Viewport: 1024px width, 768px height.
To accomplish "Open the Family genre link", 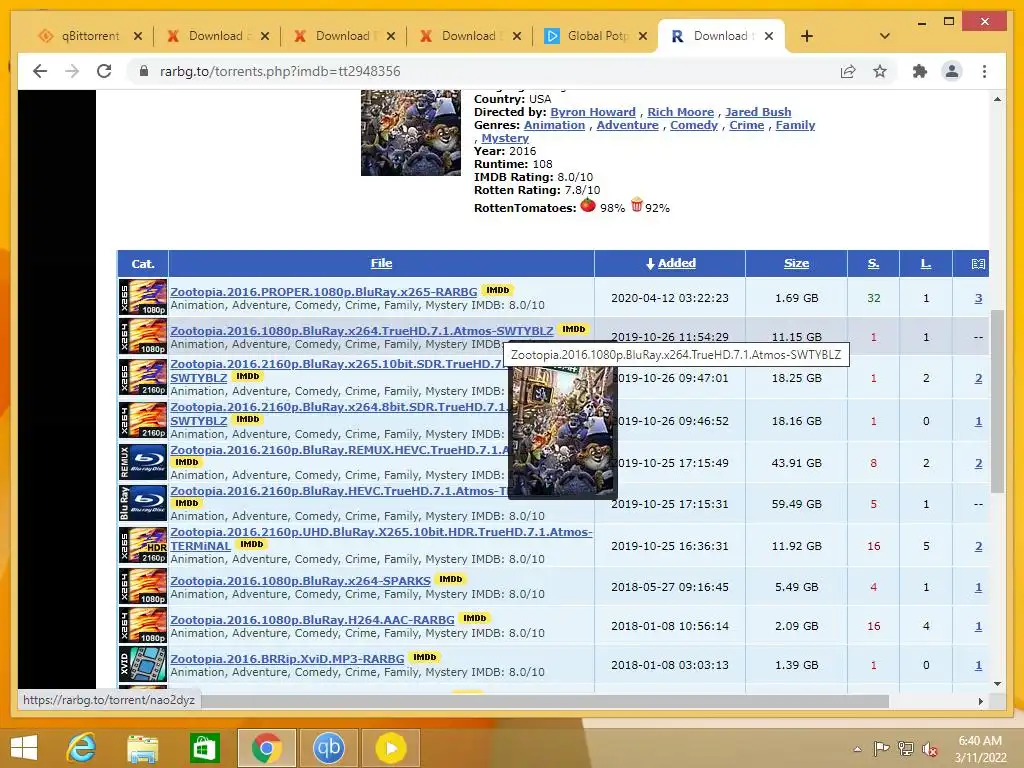I will (x=795, y=125).
